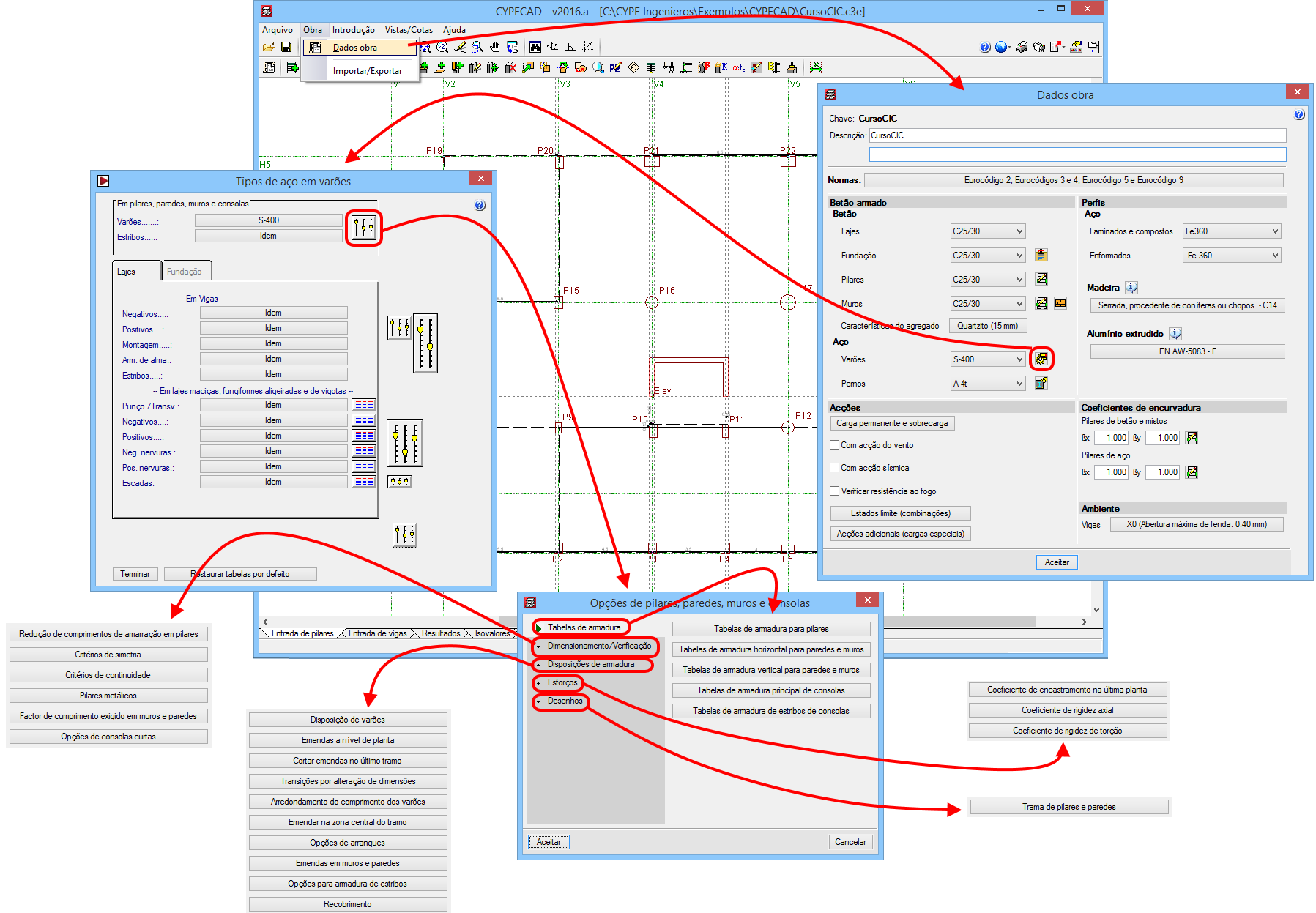
Task: Click bar tables icon next to Varões S-400
Action: point(364,228)
